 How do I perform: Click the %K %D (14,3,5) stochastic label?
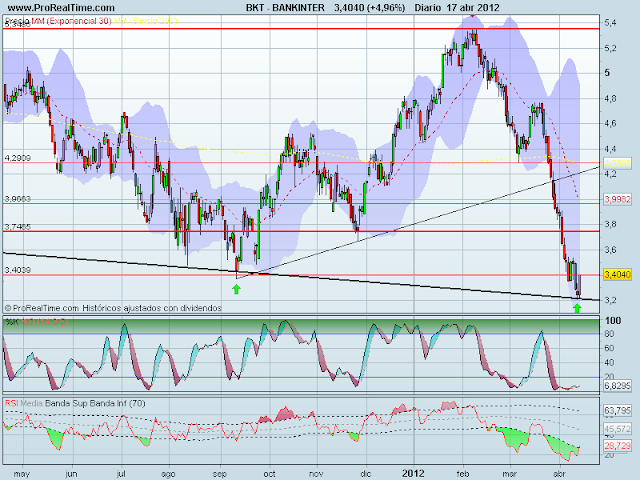pyautogui.click(x=36, y=322)
